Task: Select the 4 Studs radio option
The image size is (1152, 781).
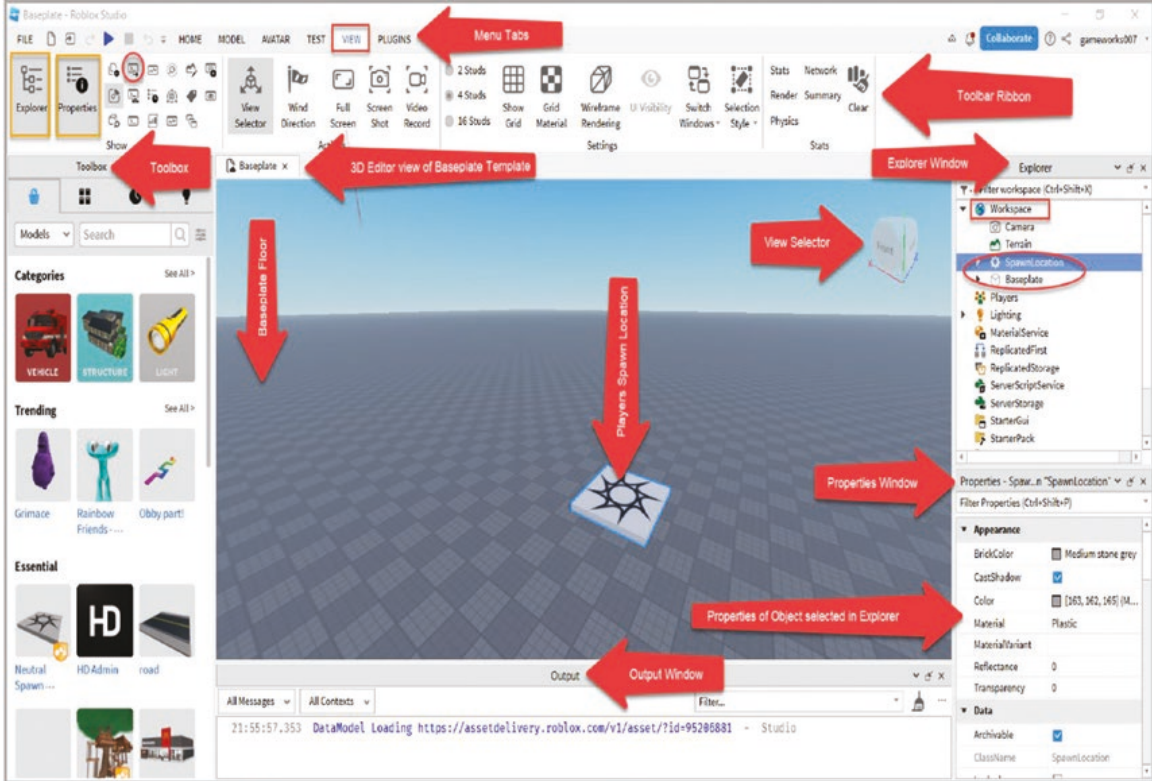Action: click(x=450, y=96)
